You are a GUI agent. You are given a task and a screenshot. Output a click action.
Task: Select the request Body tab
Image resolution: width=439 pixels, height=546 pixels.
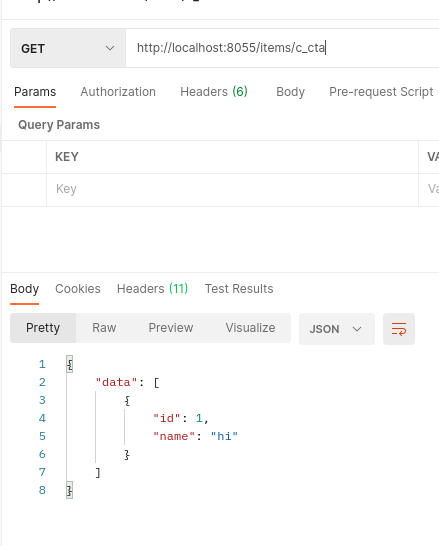290,92
